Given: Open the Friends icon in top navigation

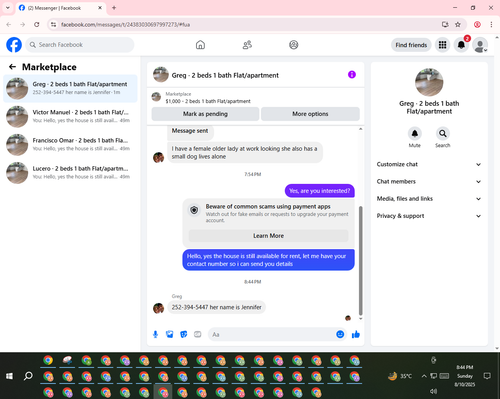Looking at the screenshot, I should 247,45.
